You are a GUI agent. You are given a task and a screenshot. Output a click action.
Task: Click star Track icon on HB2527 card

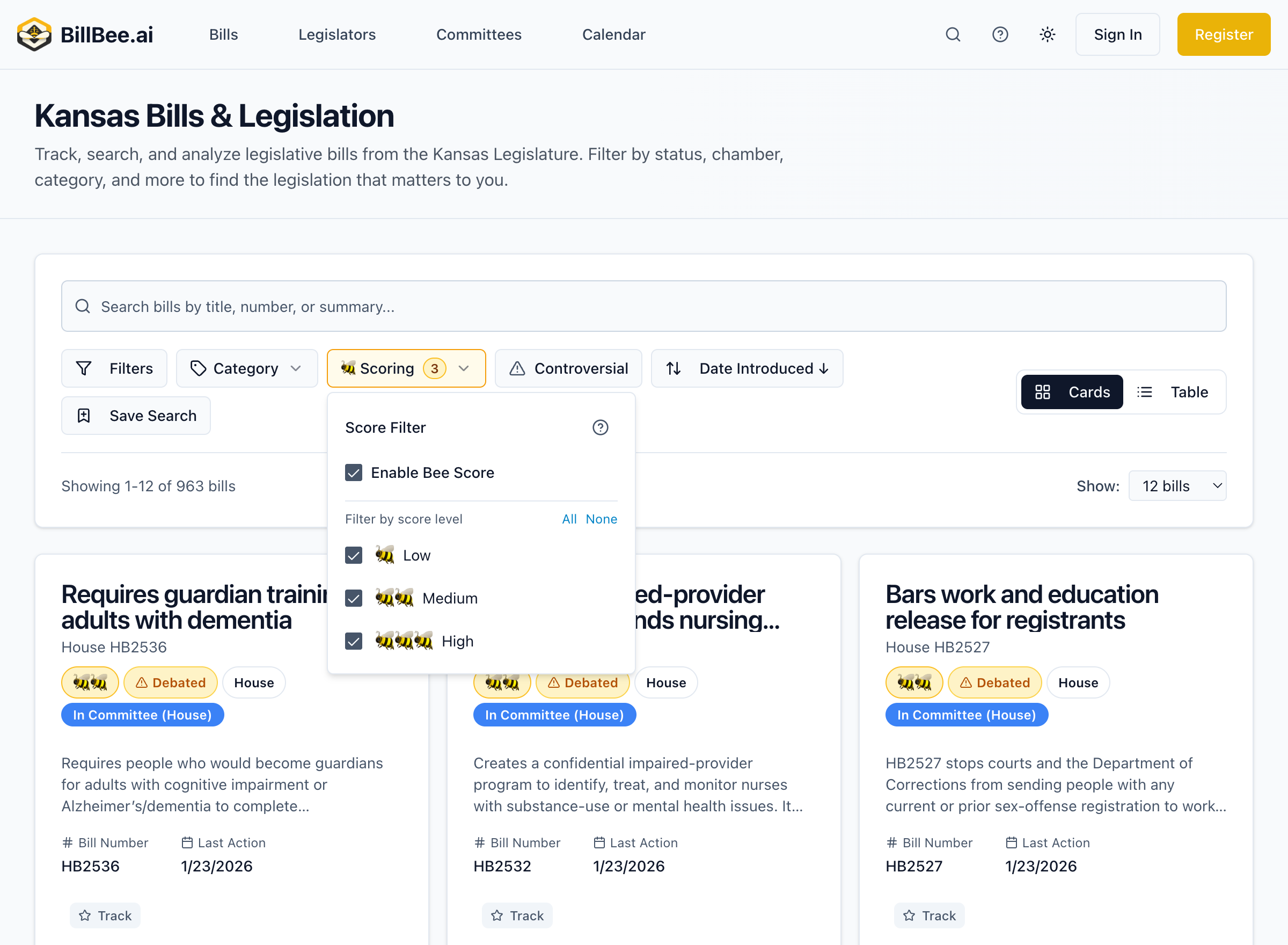(x=909, y=915)
